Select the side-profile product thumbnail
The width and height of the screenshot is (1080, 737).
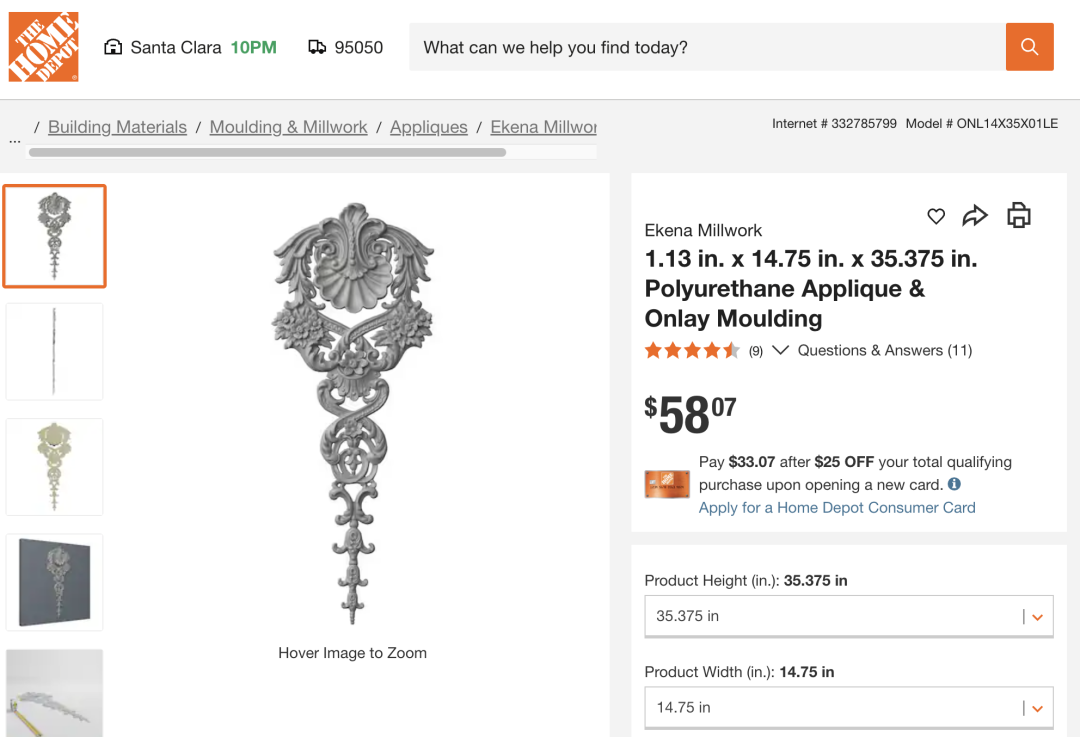(x=55, y=352)
